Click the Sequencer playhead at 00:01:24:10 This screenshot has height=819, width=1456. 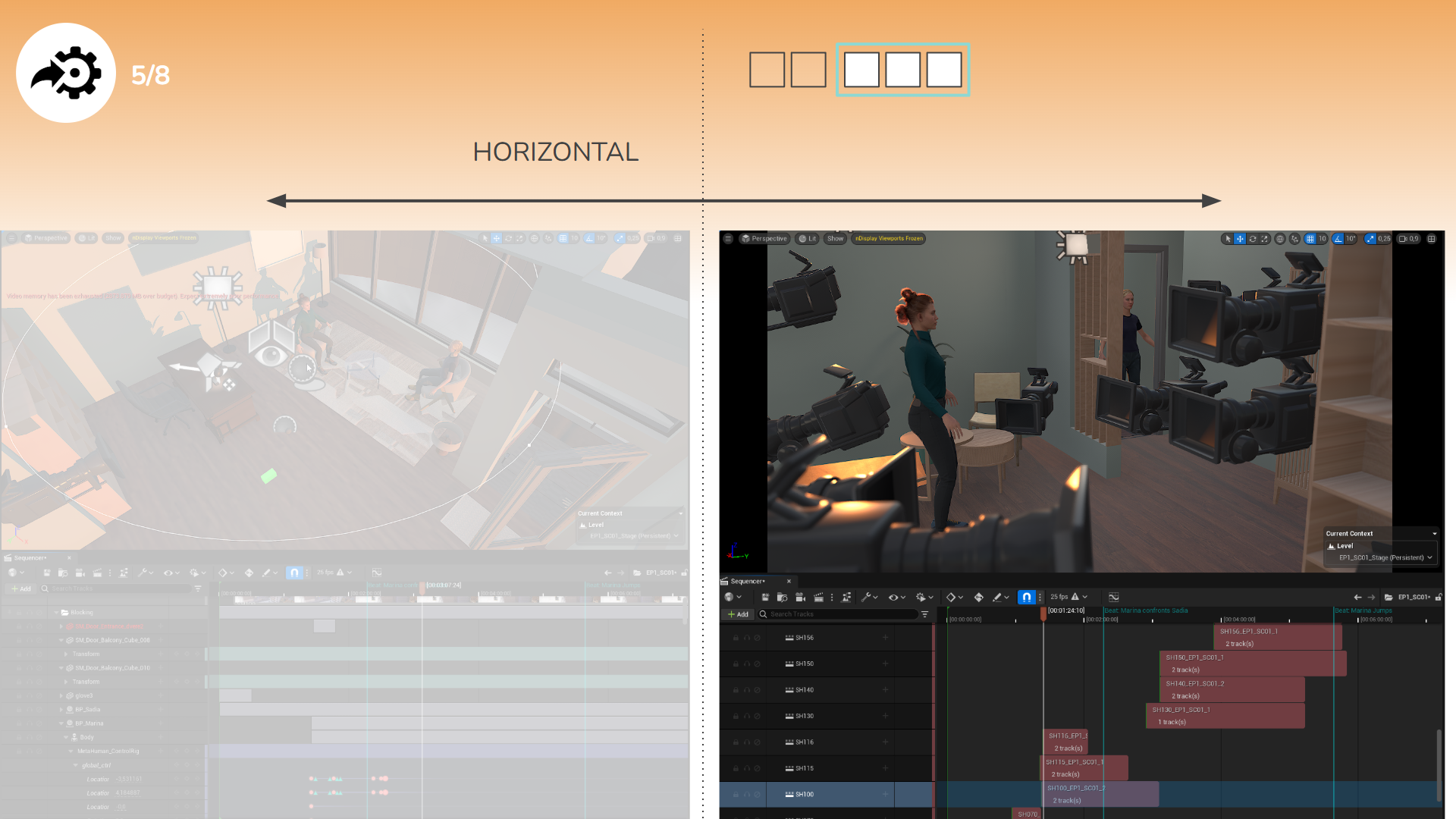[x=1043, y=611]
